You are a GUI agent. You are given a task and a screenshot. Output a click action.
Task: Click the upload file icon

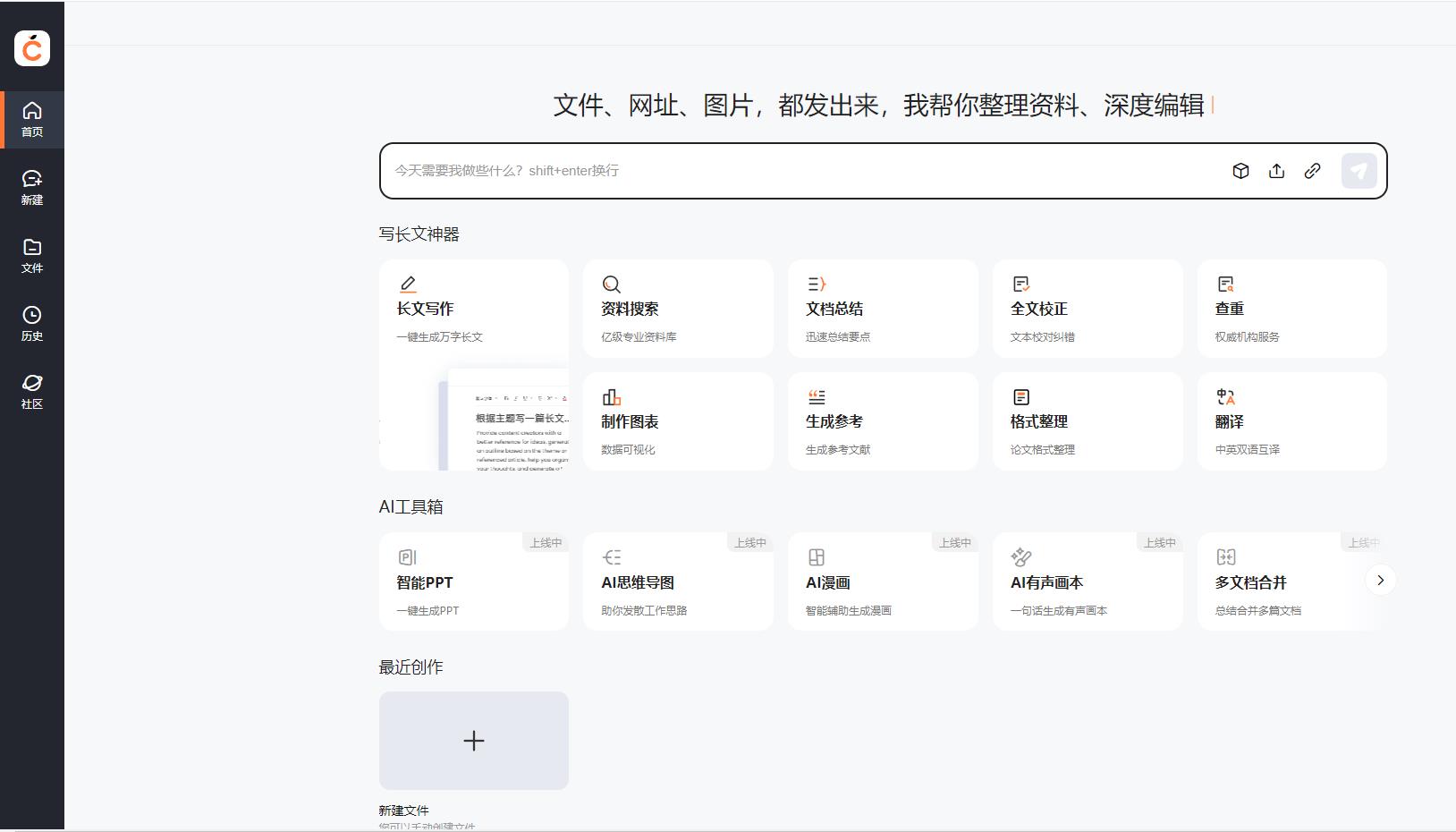point(1276,171)
